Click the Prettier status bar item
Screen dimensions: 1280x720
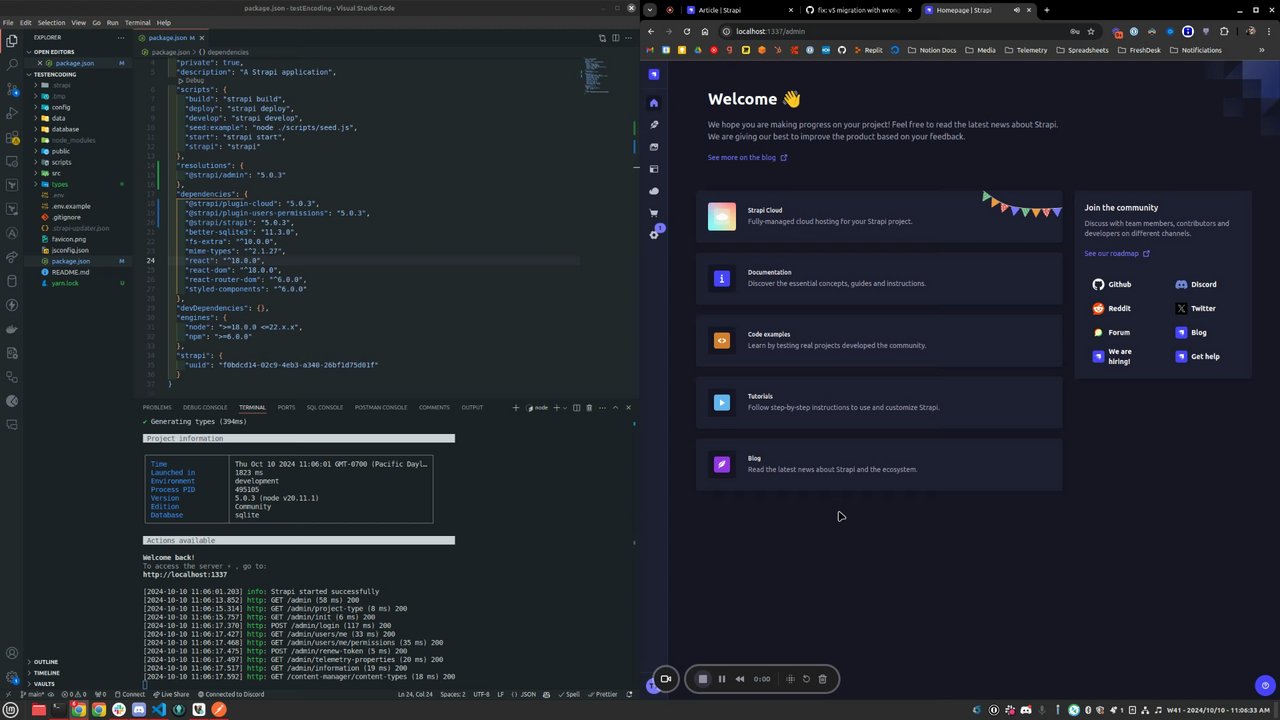[605, 694]
